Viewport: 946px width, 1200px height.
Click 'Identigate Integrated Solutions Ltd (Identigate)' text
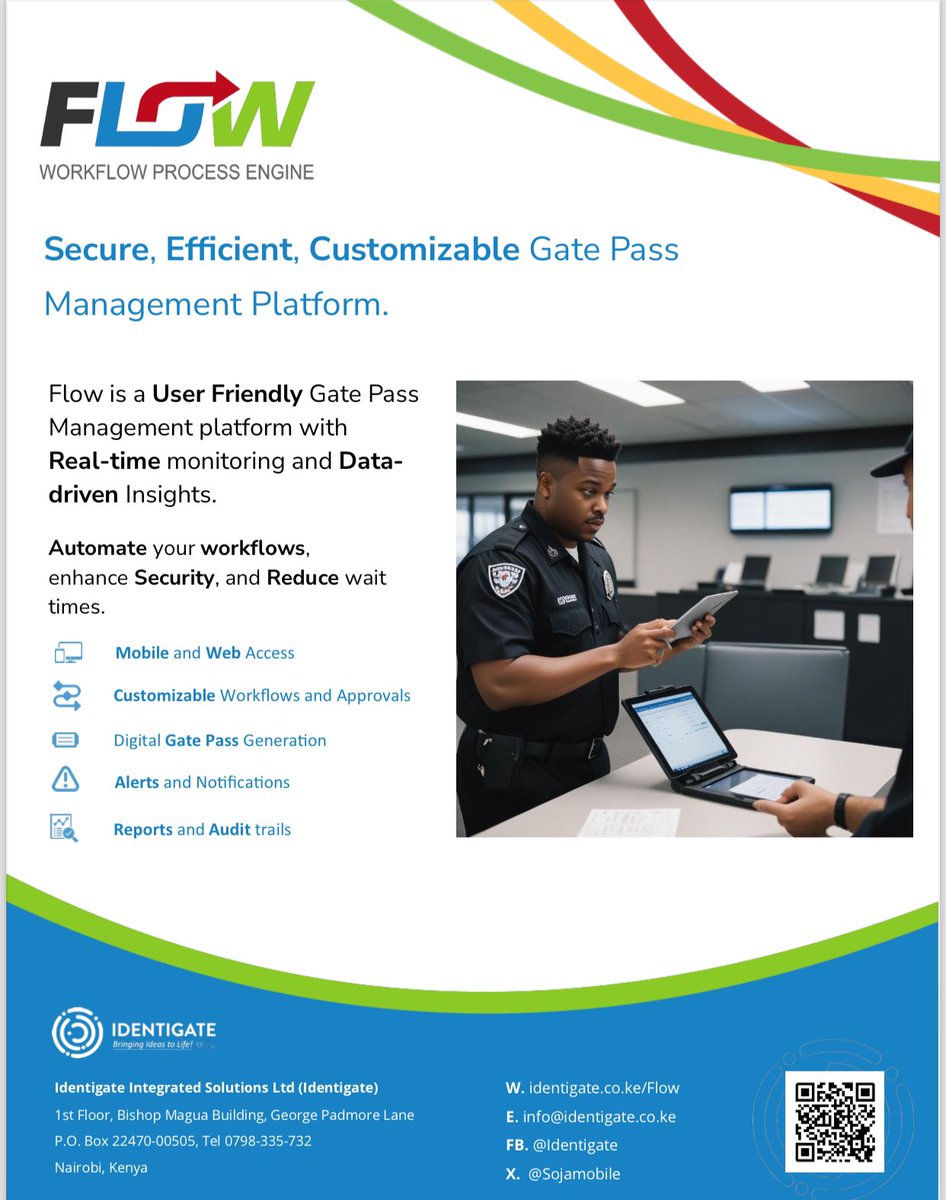point(216,1087)
